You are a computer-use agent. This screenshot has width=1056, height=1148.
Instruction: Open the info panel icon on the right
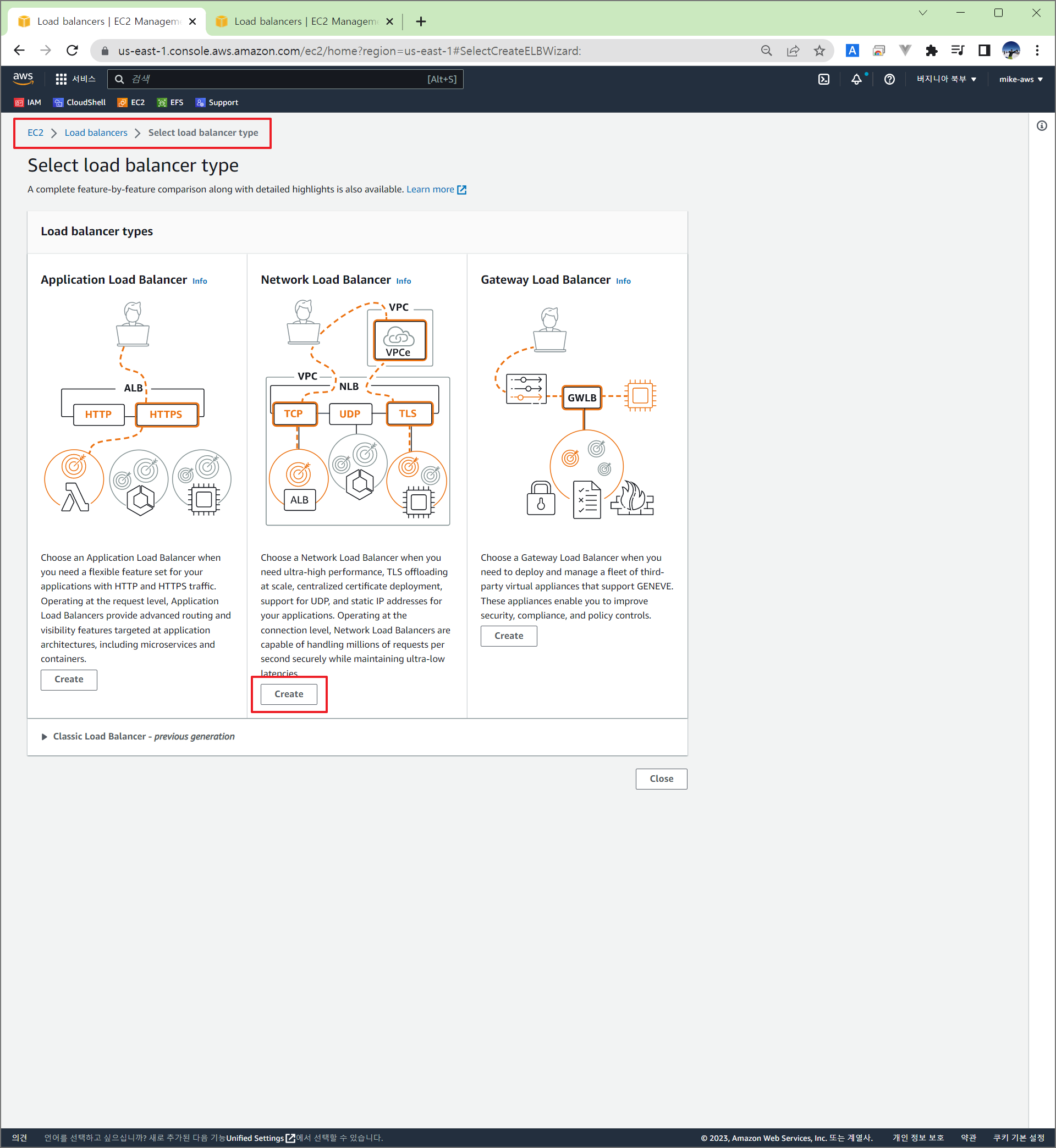(1042, 126)
